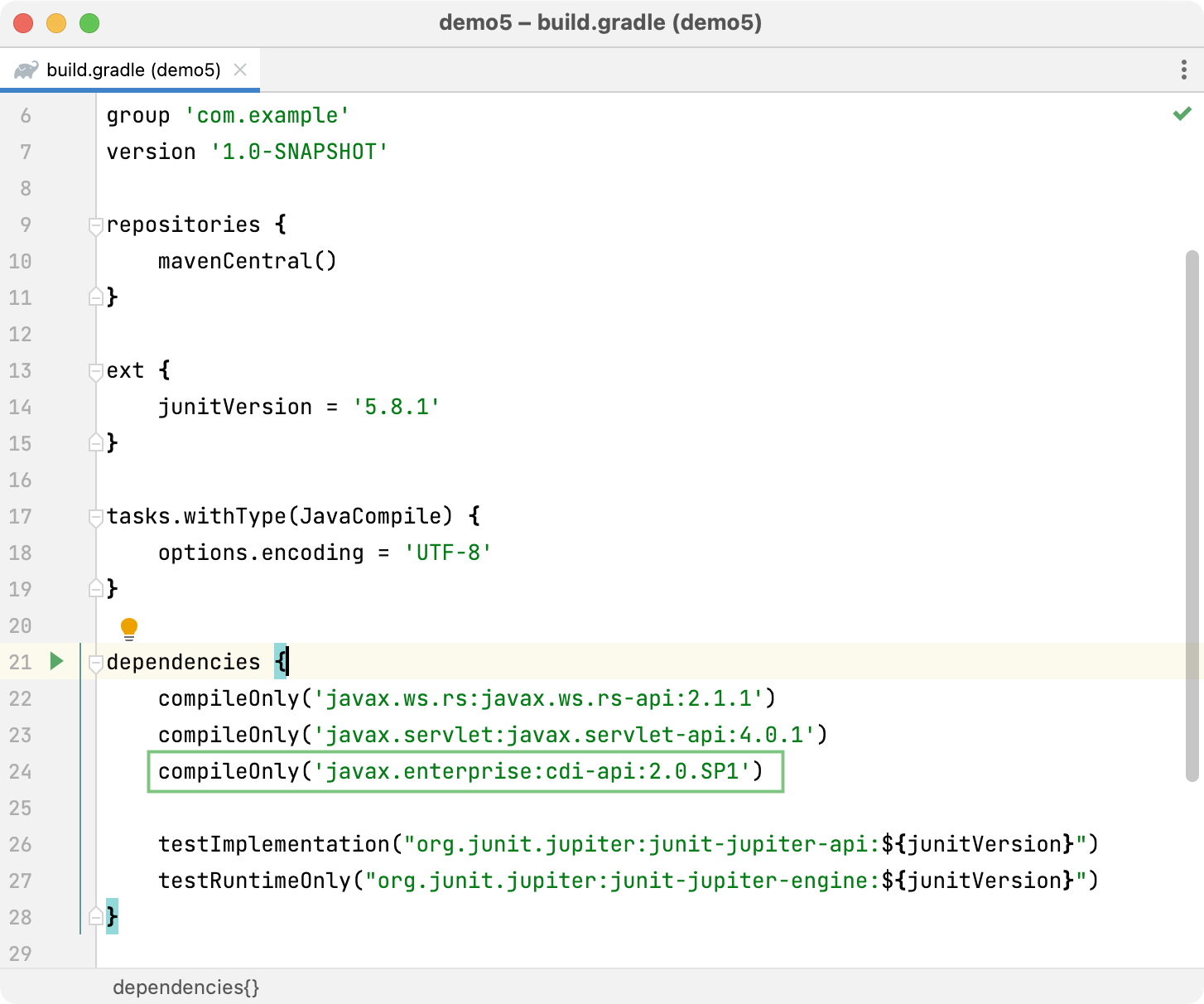Select the build.gradle (demo5) tab
The image size is (1204, 1004).
(132, 70)
